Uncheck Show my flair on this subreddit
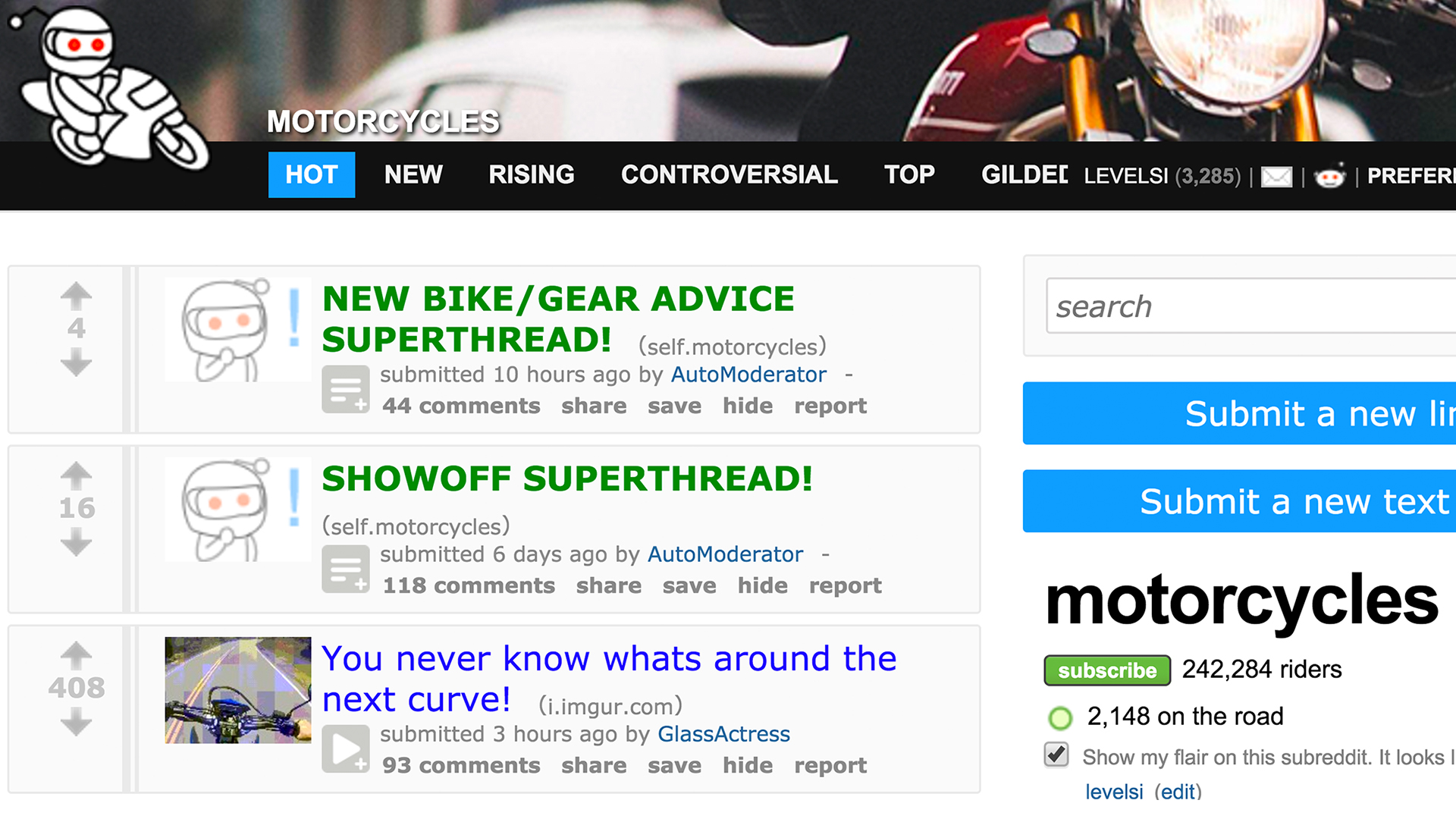 click(x=1056, y=755)
